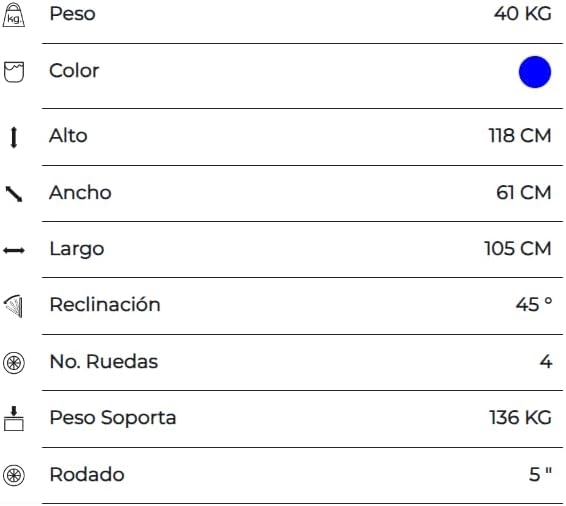The width and height of the screenshot is (566, 506).
Task: Click the 105 CM length value
Action: click(x=518, y=248)
